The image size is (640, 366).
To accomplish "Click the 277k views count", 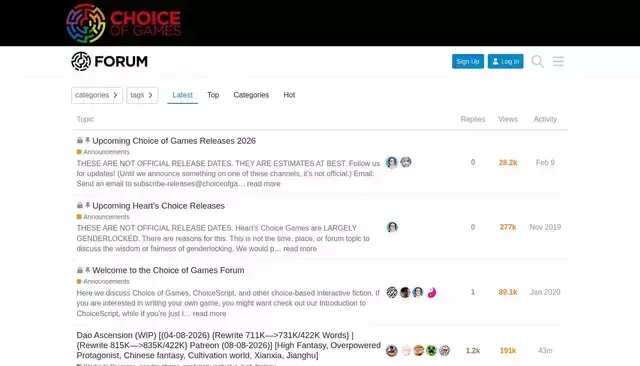I will (x=508, y=227).
